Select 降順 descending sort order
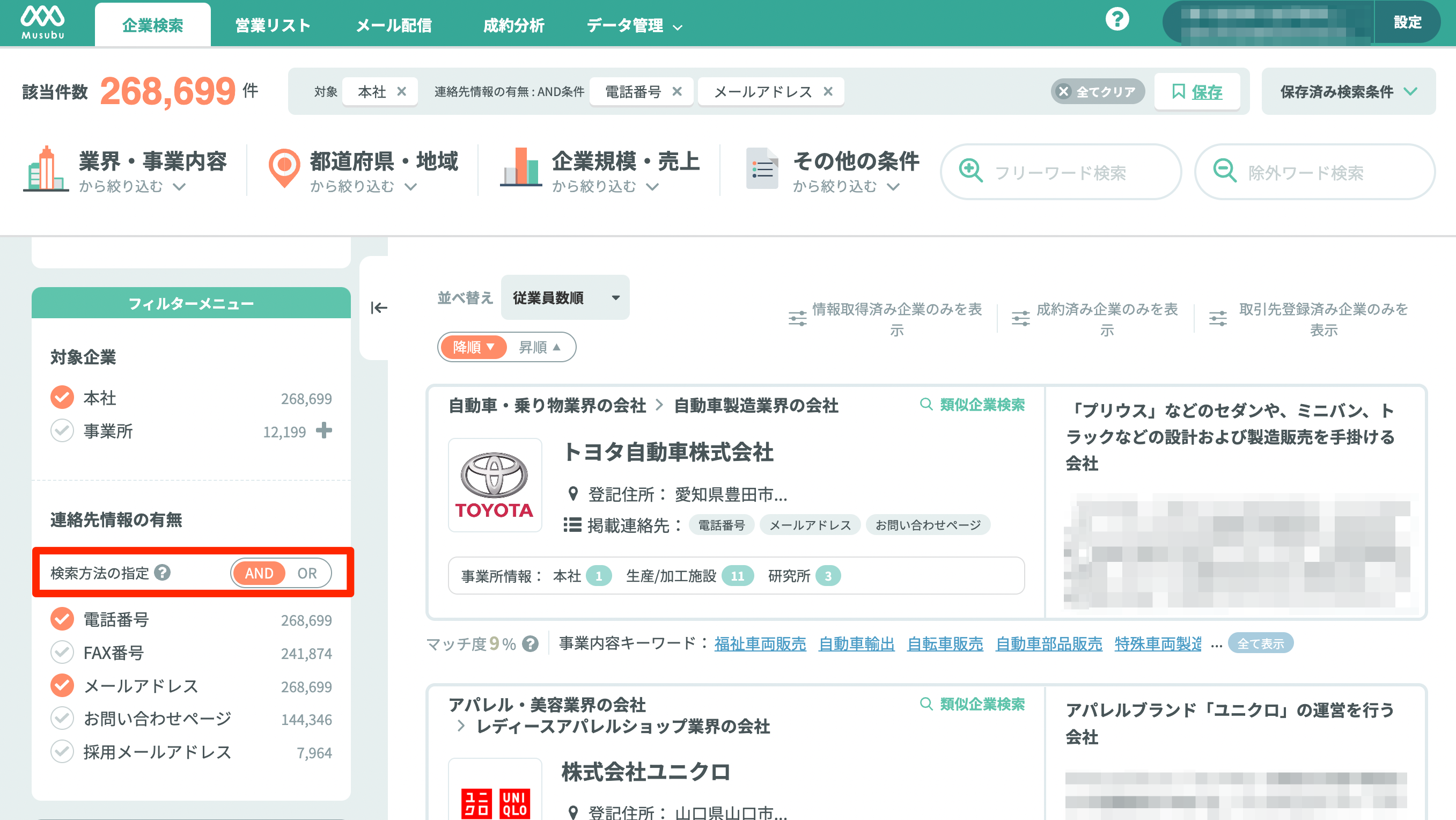The width and height of the screenshot is (1456, 820). pos(473,347)
